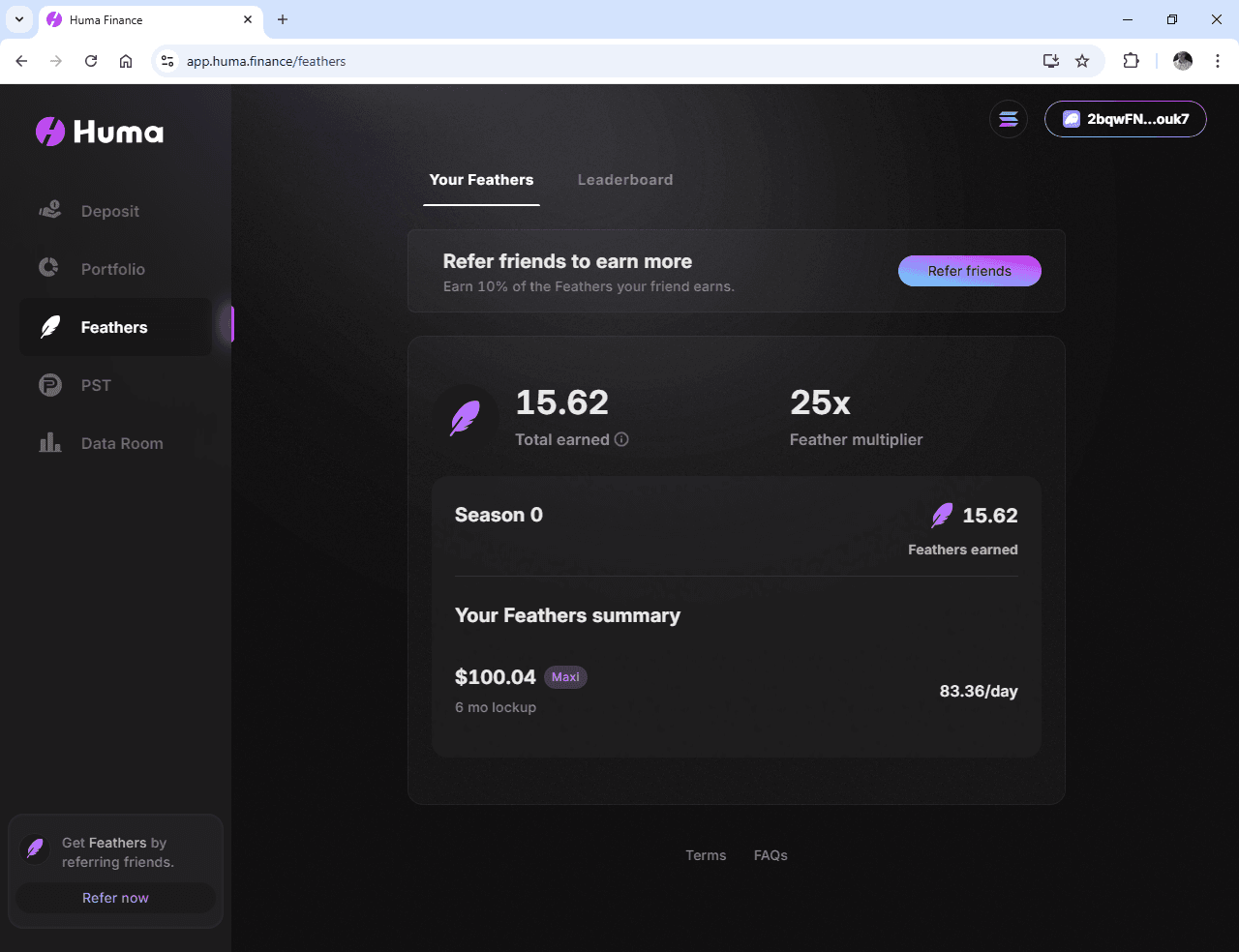Click the Season 0 heading
This screenshot has width=1239, height=952.
499,515
